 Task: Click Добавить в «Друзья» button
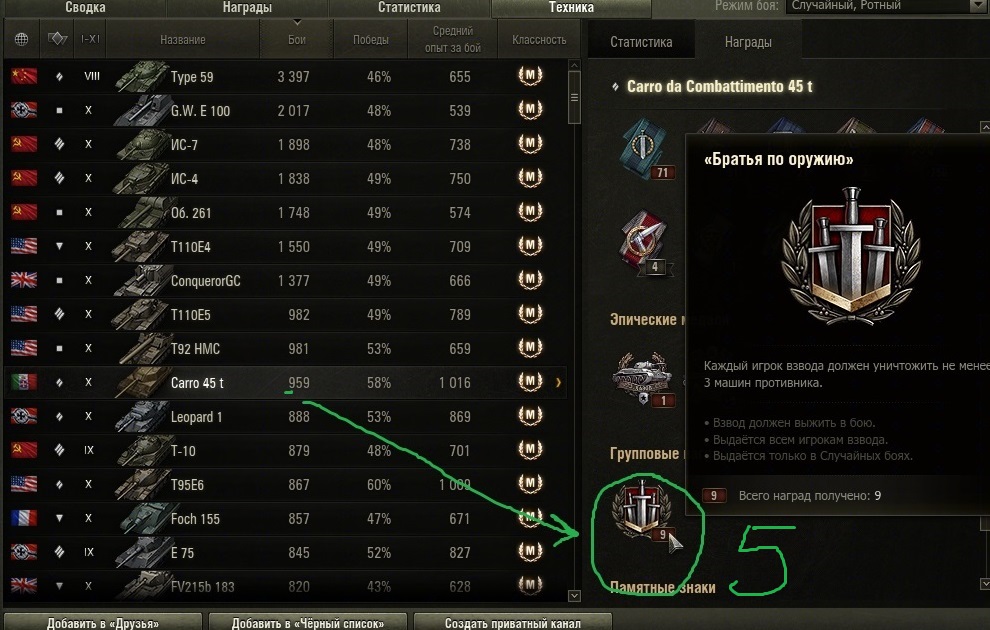[x=103, y=623]
